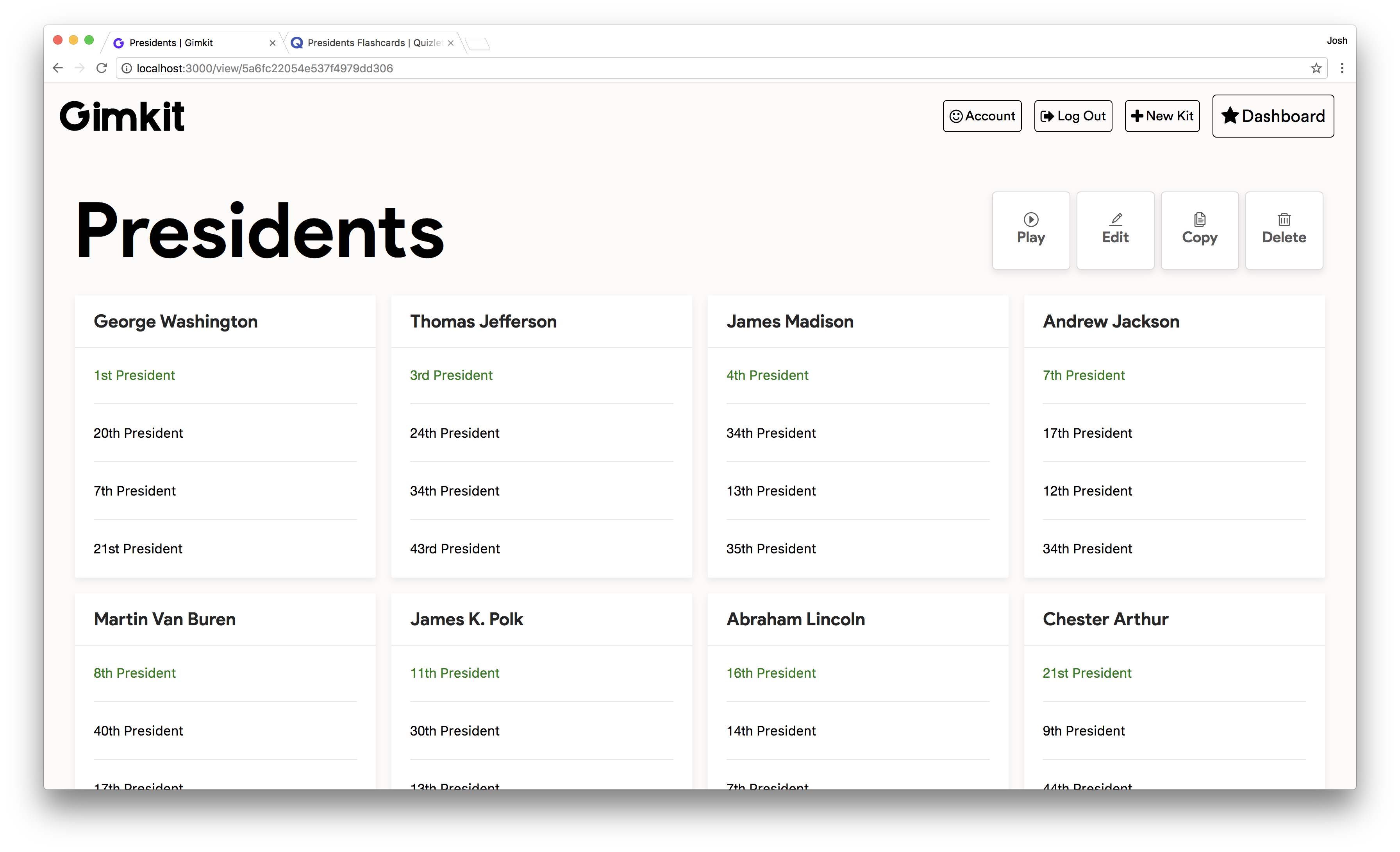Screen dimensions: 1400x852
Task: Reload the page in browser
Action: 102,68
